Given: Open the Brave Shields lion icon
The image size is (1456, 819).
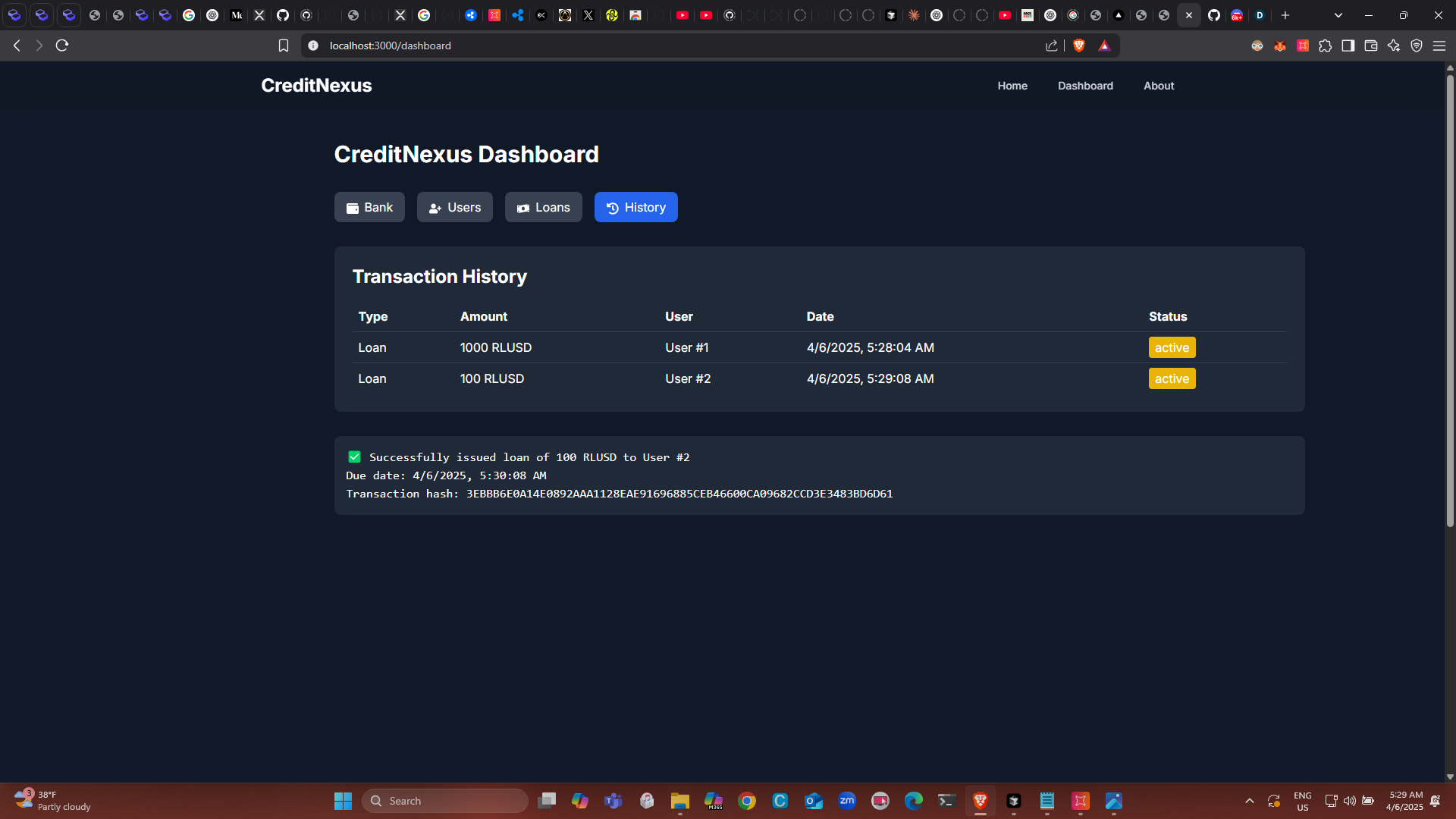Looking at the screenshot, I should pyautogui.click(x=1079, y=45).
